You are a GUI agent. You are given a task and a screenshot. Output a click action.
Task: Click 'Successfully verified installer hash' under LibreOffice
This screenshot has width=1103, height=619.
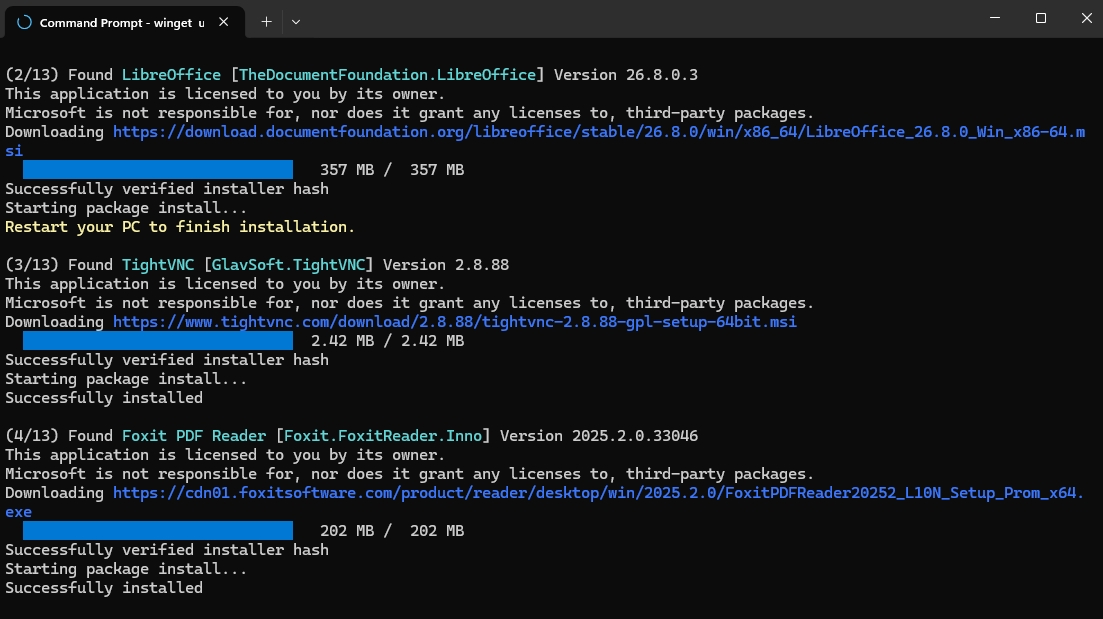point(167,189)
